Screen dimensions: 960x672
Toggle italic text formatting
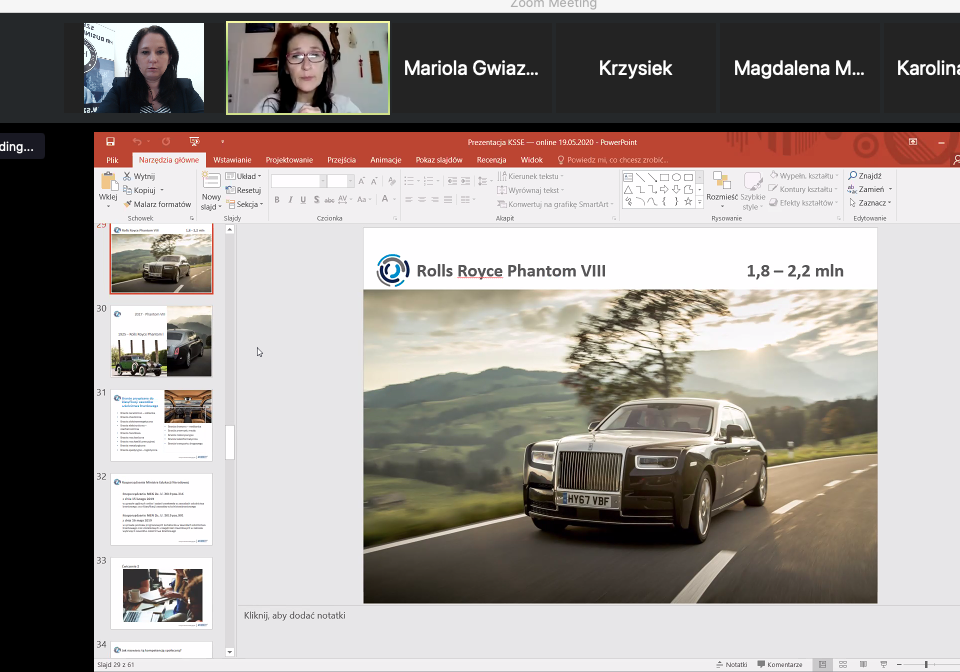click(x=290, y=199)
